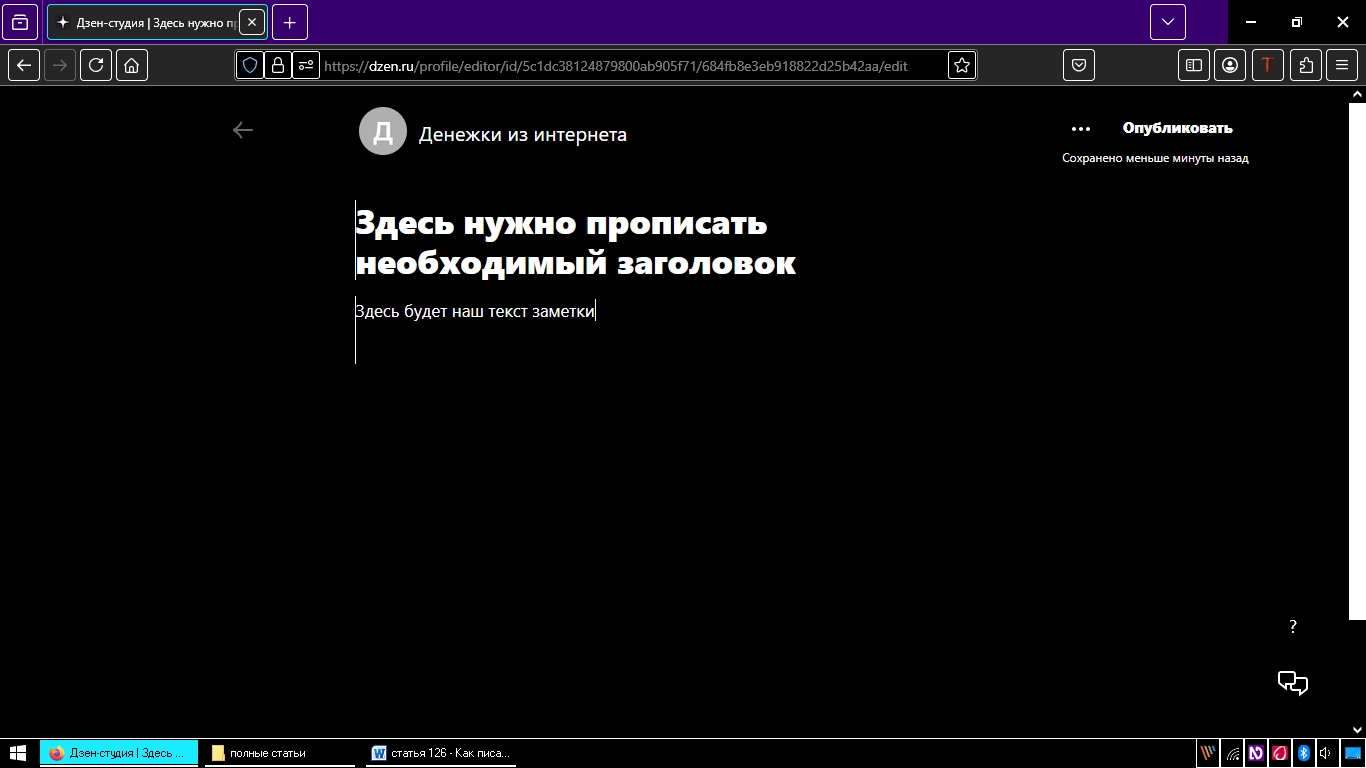Click the red tray icon next to Bluetooth
Viewport: 1366px width, 768px height.
(1279, 753)
